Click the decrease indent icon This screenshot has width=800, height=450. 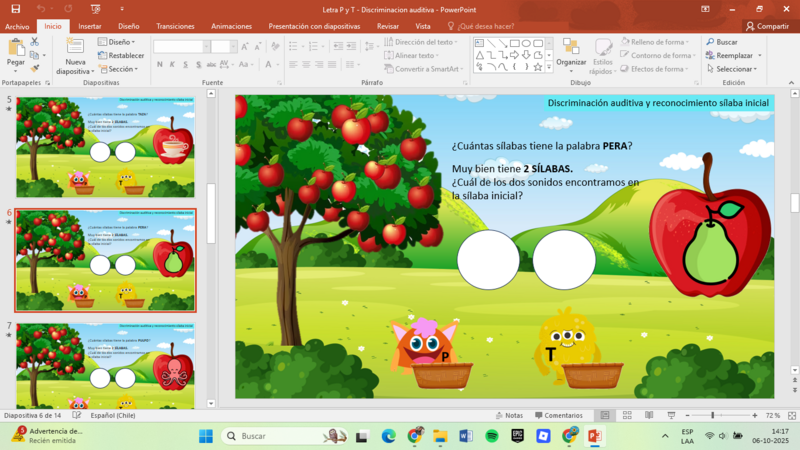click(x=338, y=46)
